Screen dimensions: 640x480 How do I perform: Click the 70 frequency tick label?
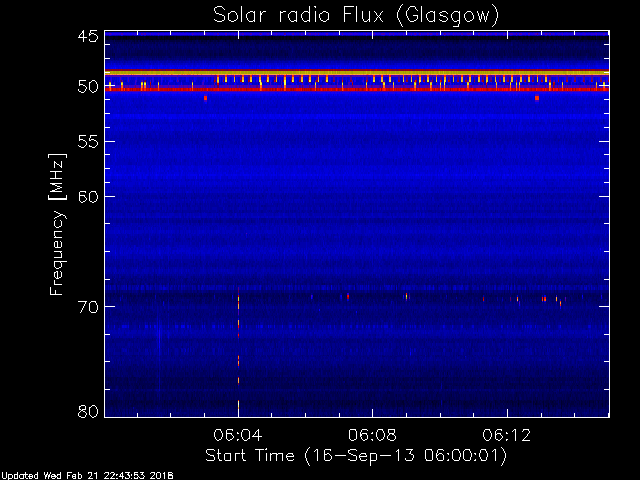coord(88,307)
